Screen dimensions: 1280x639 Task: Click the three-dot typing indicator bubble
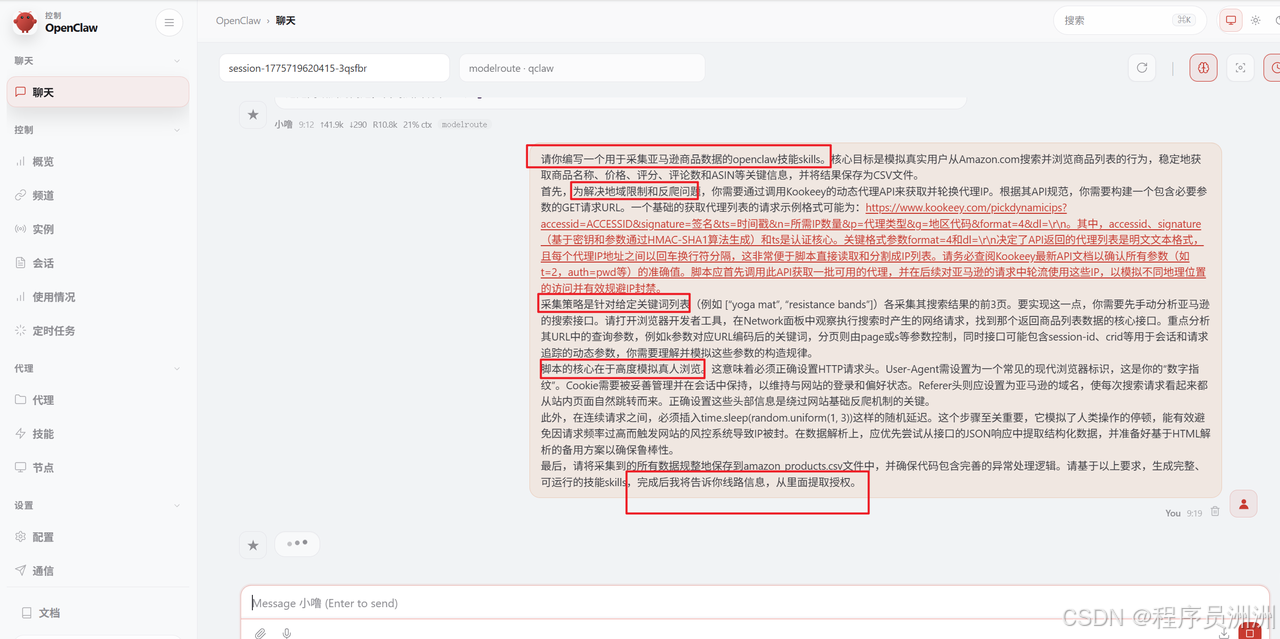click(297, 544)
